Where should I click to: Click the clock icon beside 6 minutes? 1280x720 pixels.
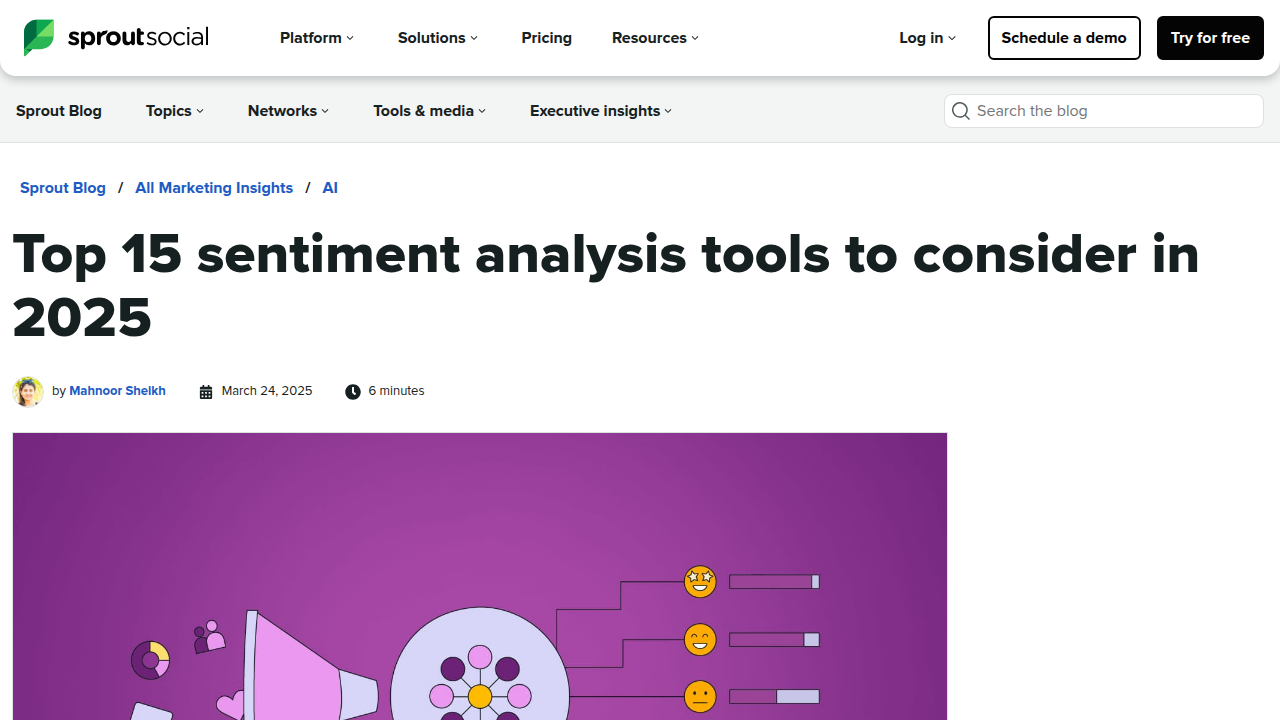[x=353, y=392]
